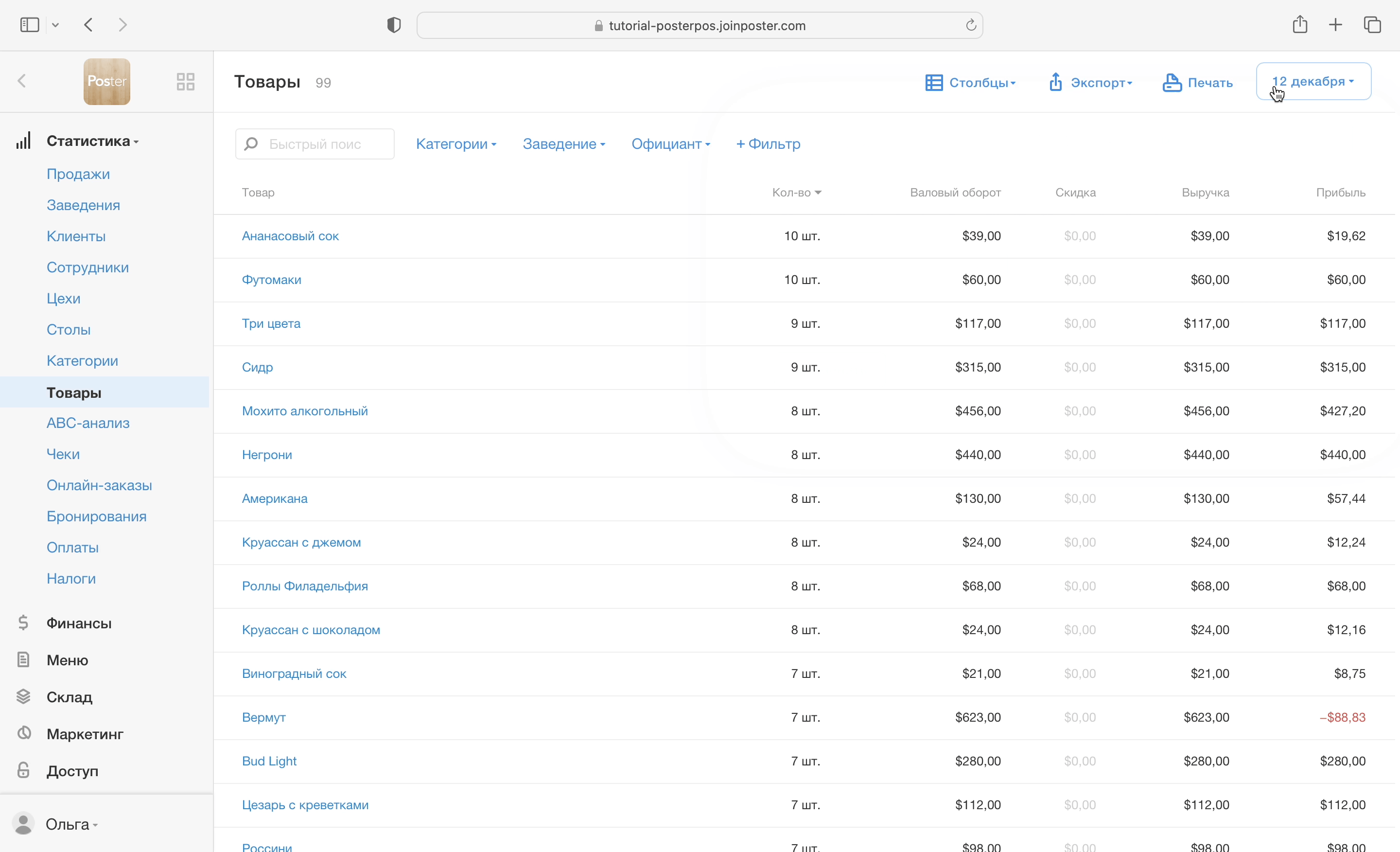1400x852 pixels.
Task: Open the Официант filter dropdown
Action: coord(670,144)
